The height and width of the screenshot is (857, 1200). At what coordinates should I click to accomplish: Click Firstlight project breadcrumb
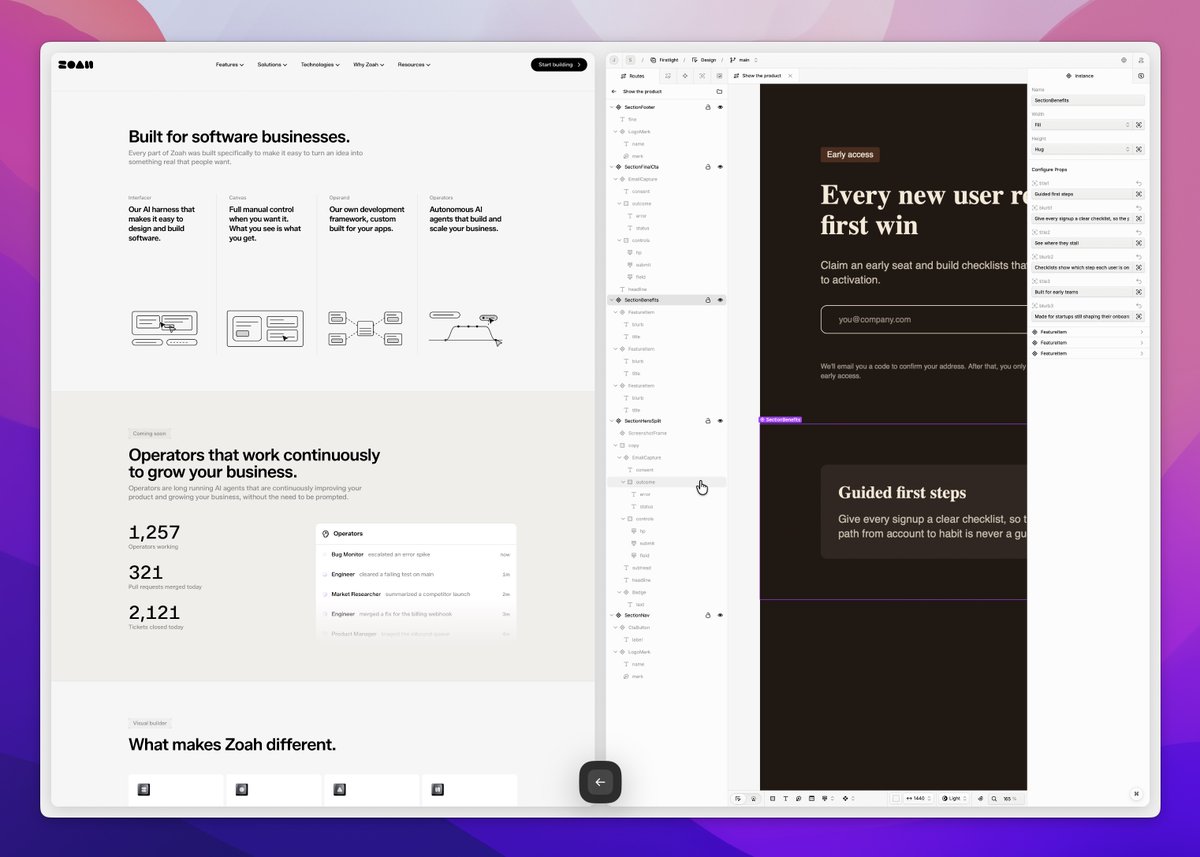click(664, 60)
